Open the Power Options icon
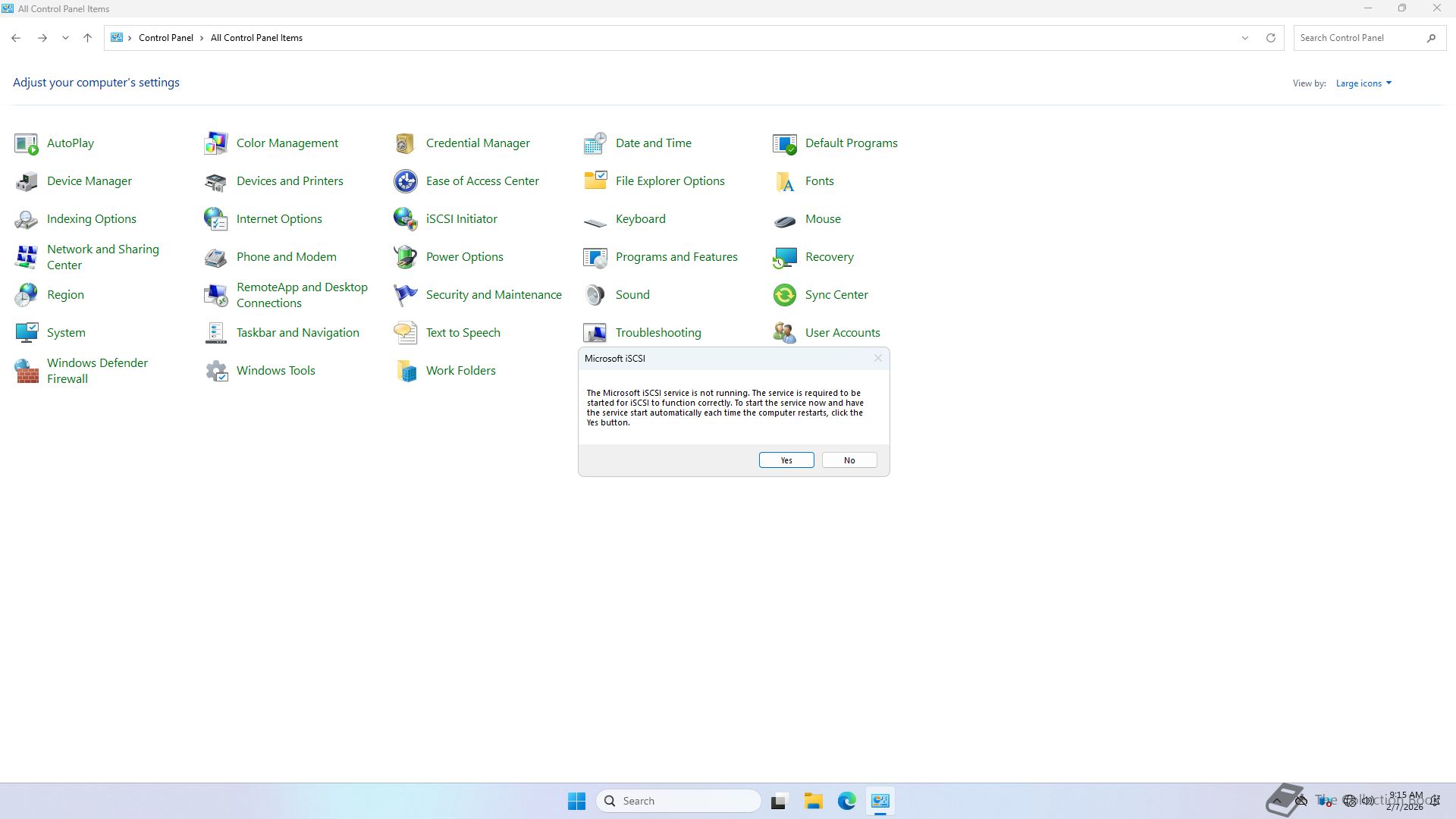 (x=406, y=257)
